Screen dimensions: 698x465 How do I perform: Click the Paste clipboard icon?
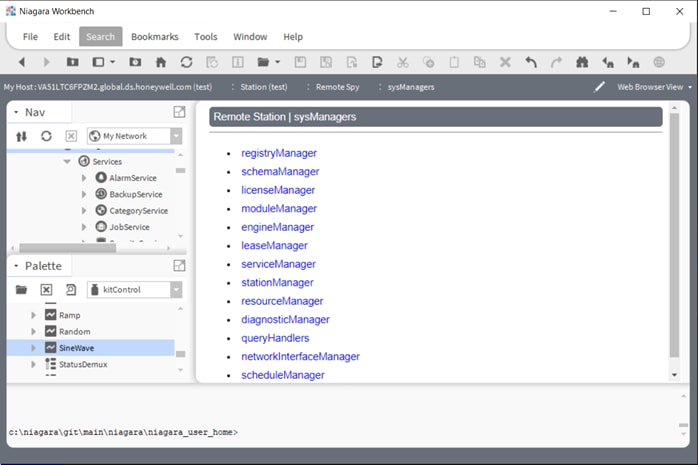pyautogui.click(x=454, y=62)
